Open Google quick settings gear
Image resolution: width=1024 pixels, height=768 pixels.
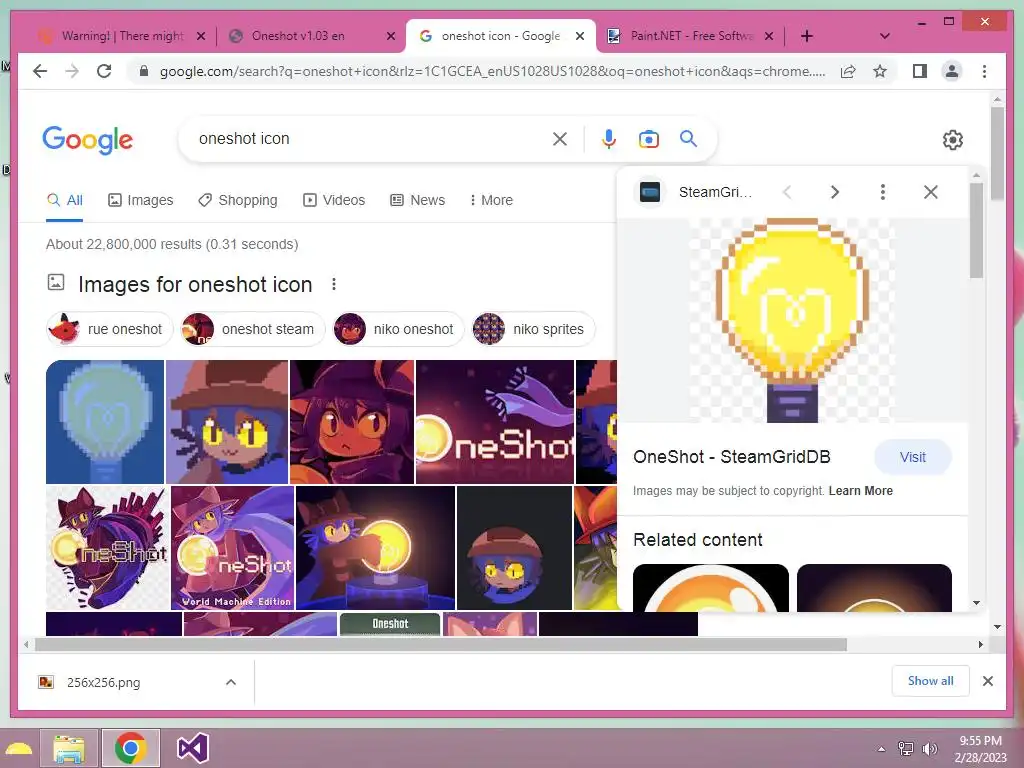[x=953, y=140]
